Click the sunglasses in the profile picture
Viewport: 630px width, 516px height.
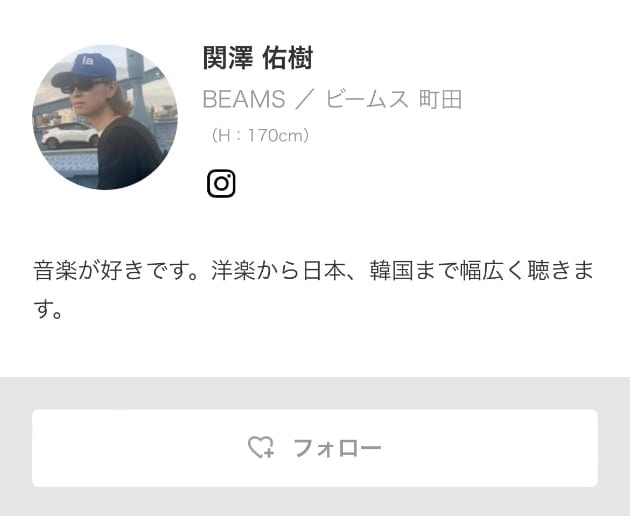click(x=80, y=86)
